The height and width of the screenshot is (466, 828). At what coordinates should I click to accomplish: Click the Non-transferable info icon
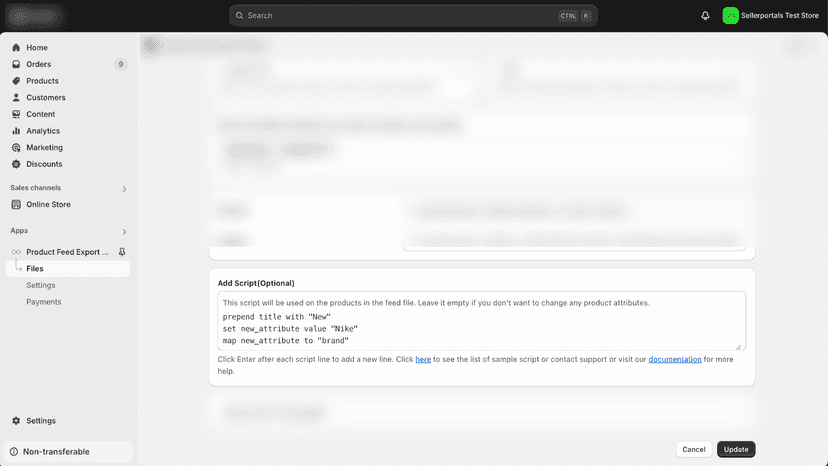pyautogui.click(x=14, y=452)
